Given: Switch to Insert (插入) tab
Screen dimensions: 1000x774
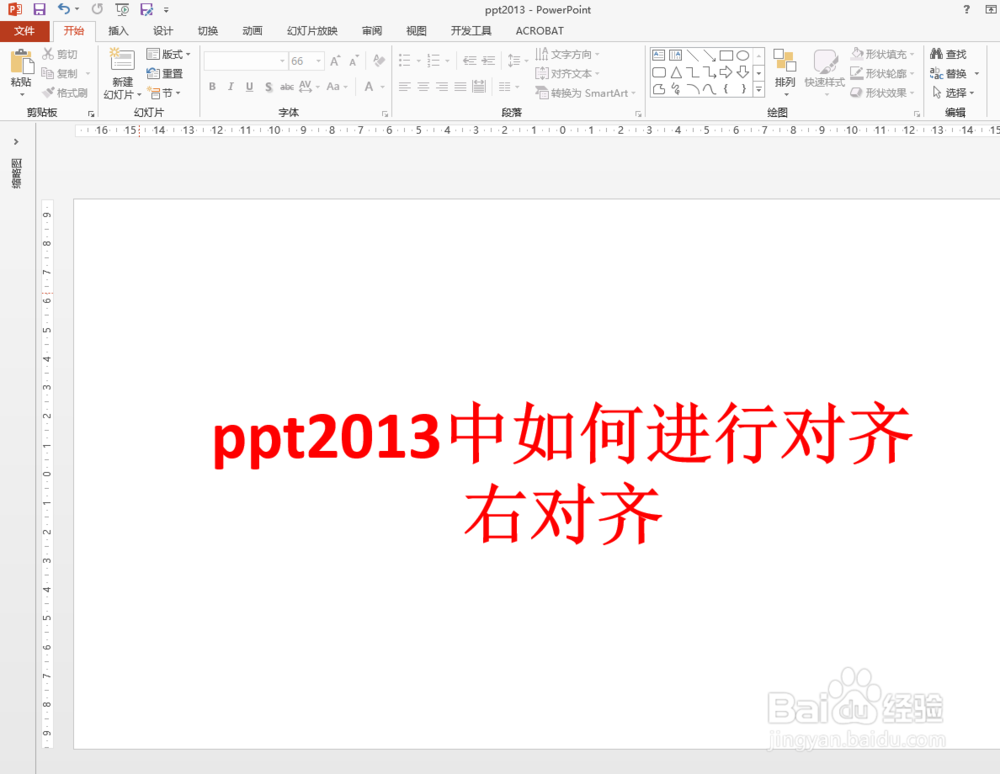Looking at the screenshot, I should point(118,31).
